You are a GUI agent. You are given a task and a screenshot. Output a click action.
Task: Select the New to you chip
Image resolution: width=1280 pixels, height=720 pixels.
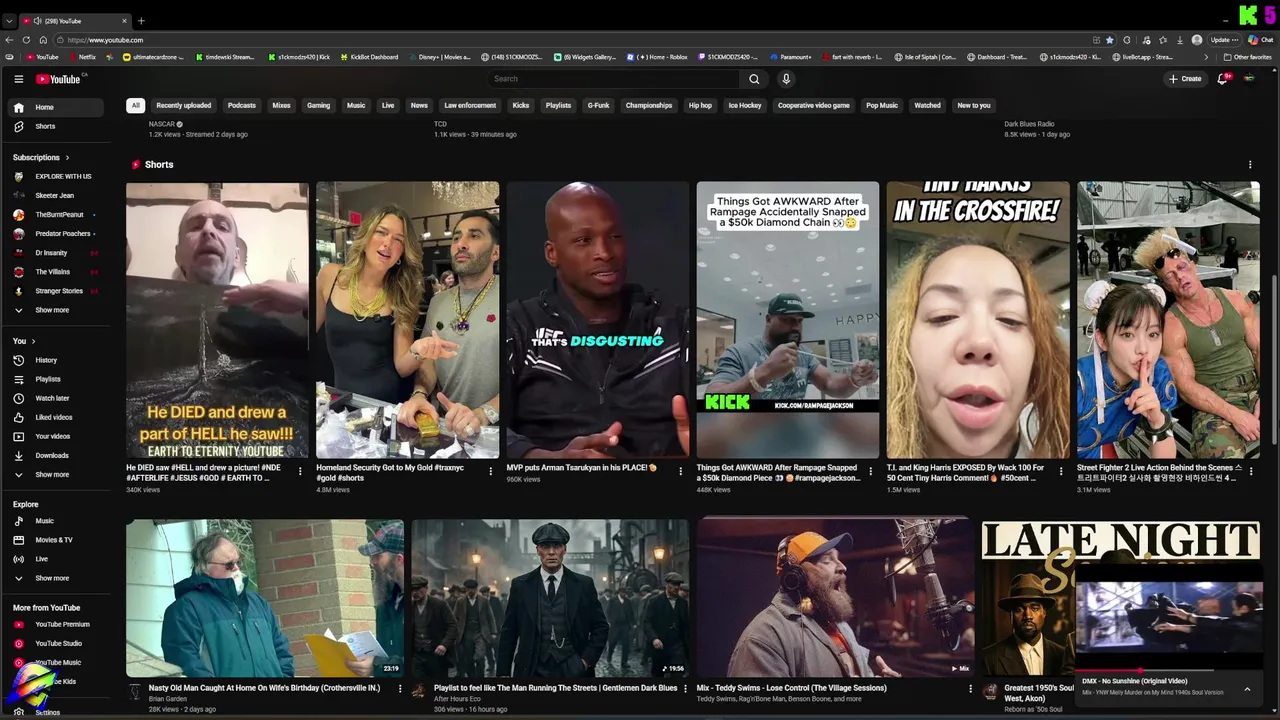(x=974, y=105)
